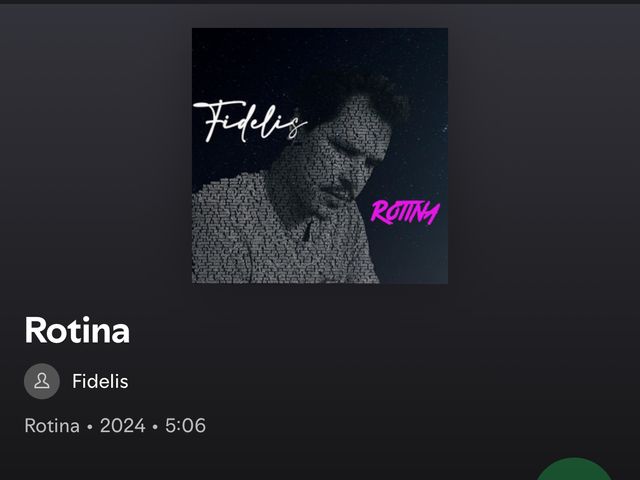Screen dimensions: 640x480
Task: Select the grey person silhouette icon
Action: [x=42, y=381]
